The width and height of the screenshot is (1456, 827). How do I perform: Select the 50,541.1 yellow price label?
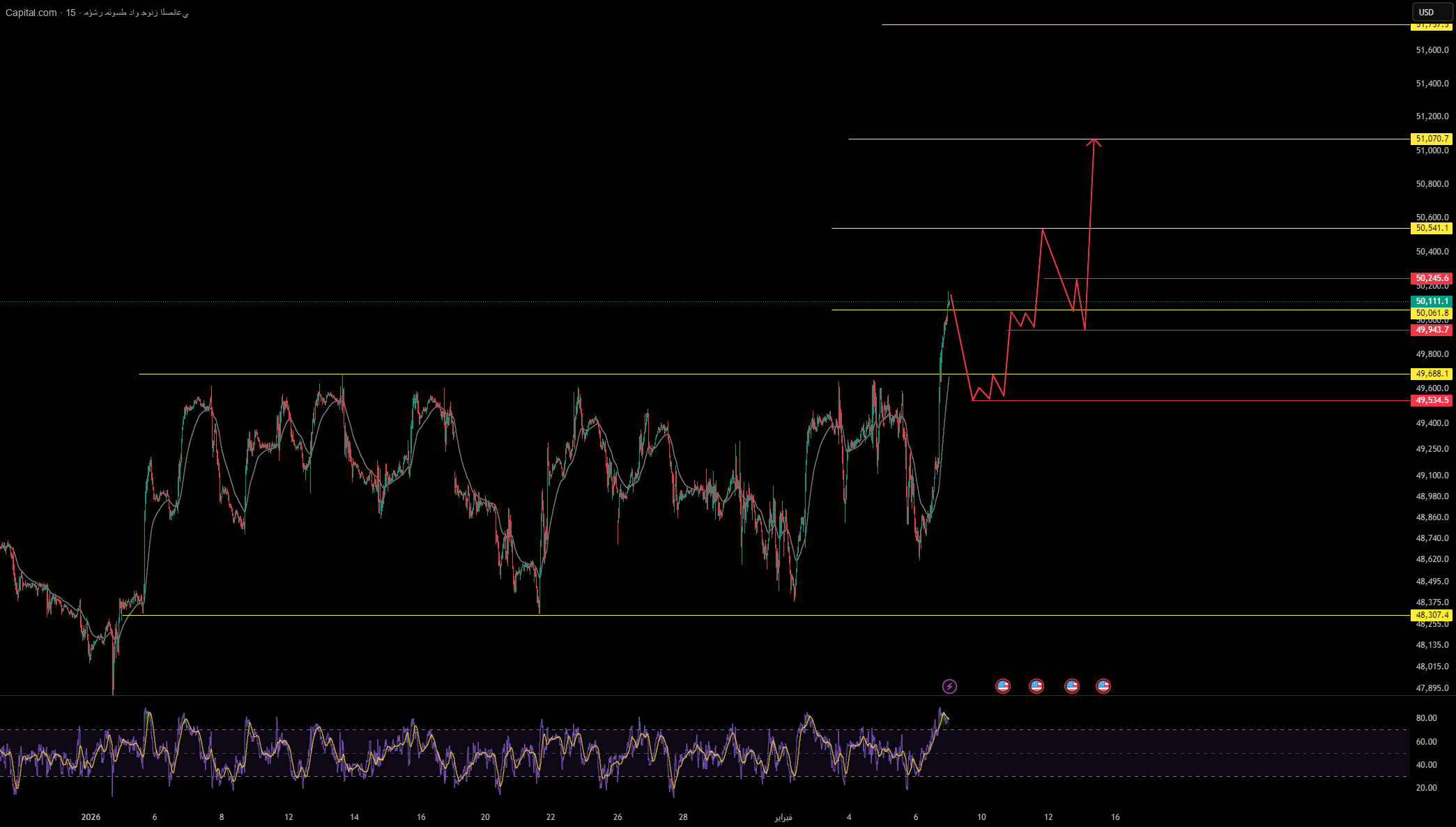1432,228
